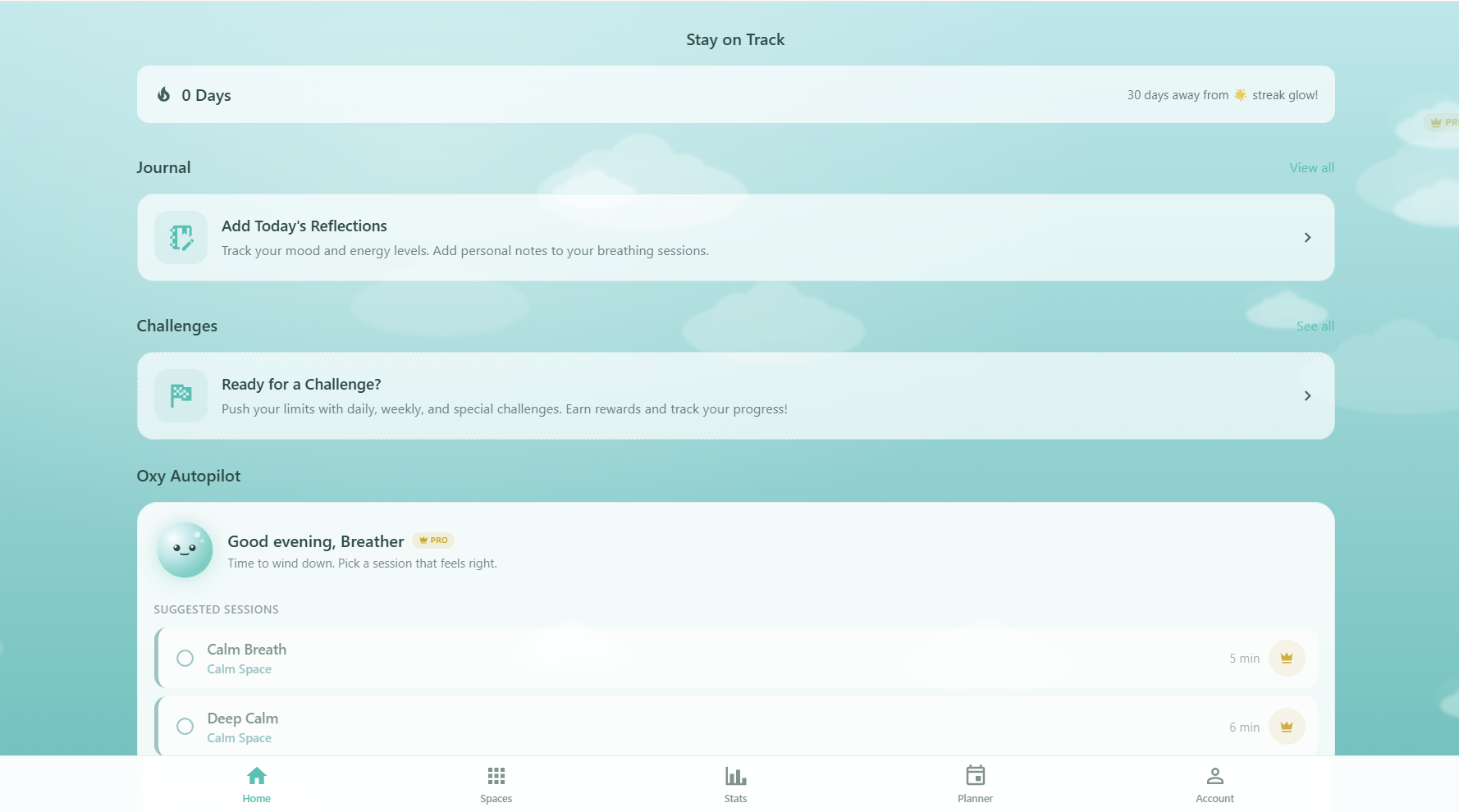This screenshot has height=812, width=1459.
Task: Click the challenge flag icon
Action: click(180, 395)
